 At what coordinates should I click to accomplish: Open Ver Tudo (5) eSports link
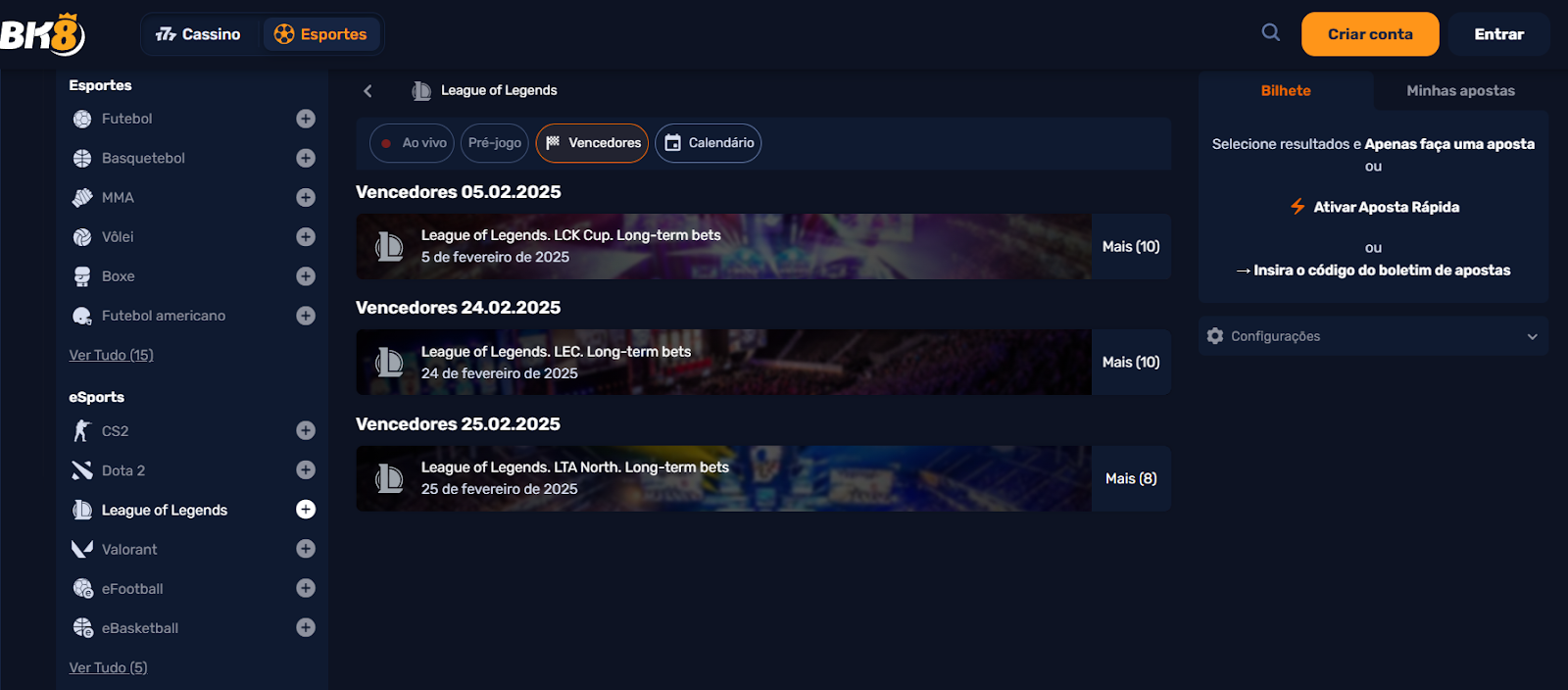(x=108, y=667)
